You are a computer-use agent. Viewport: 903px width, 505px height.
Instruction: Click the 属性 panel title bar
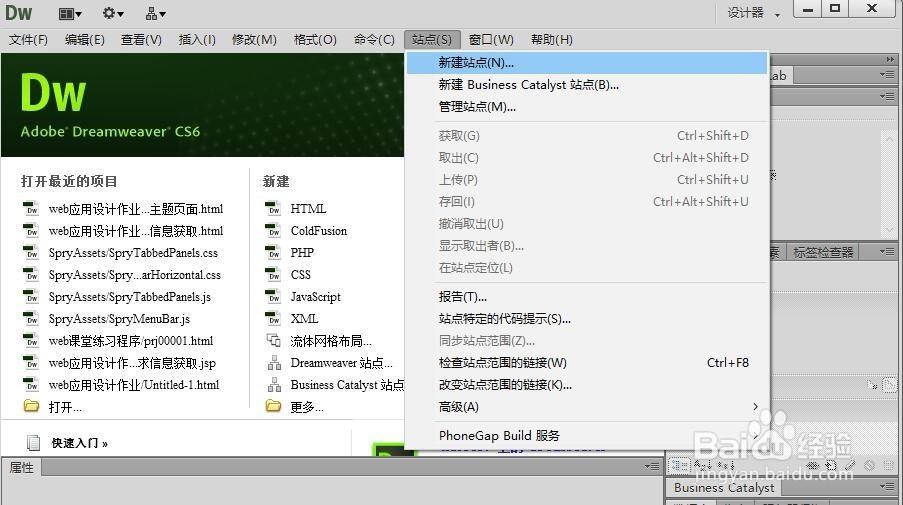pyautogui.click(x=331, y=467)
